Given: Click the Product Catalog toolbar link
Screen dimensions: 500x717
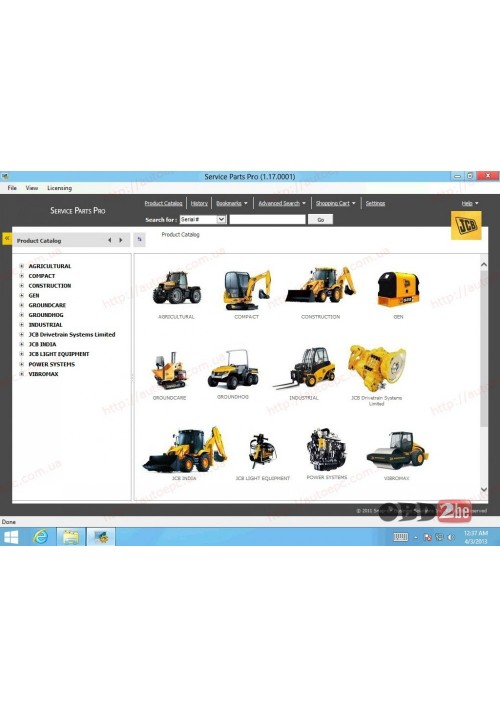Looking at the screenshot, I should (163, 203).
